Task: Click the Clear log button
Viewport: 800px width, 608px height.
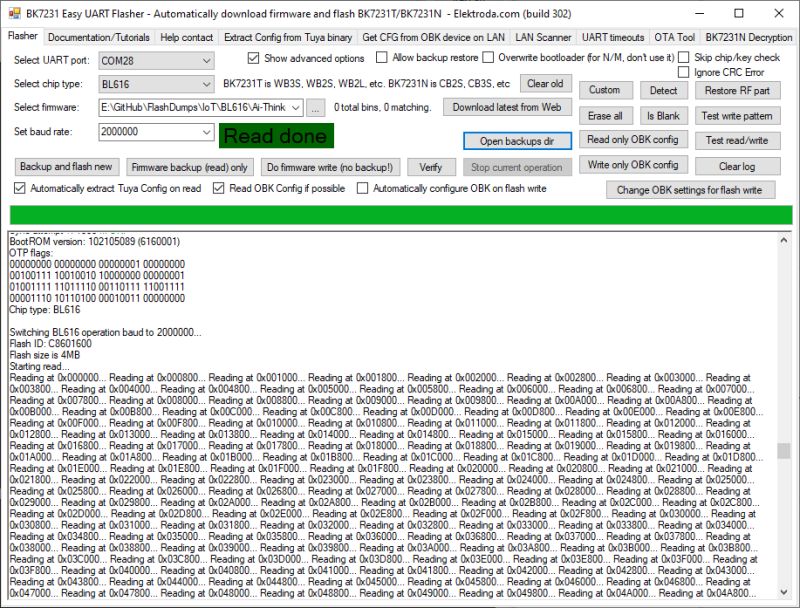Action: point(737,167)
